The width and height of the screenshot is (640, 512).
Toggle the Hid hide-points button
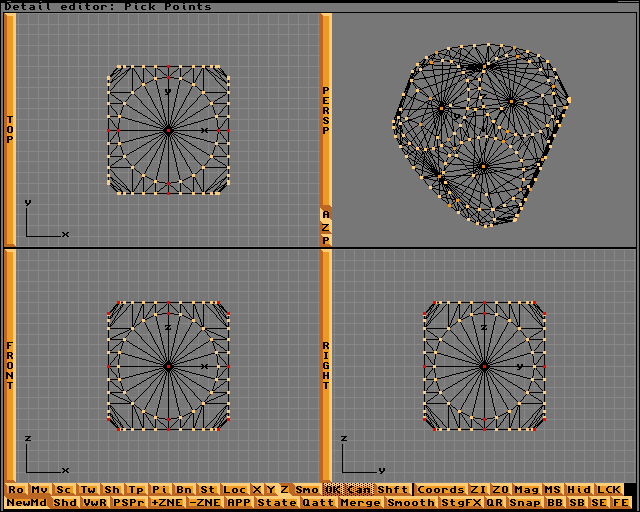[x=579, y=489]
